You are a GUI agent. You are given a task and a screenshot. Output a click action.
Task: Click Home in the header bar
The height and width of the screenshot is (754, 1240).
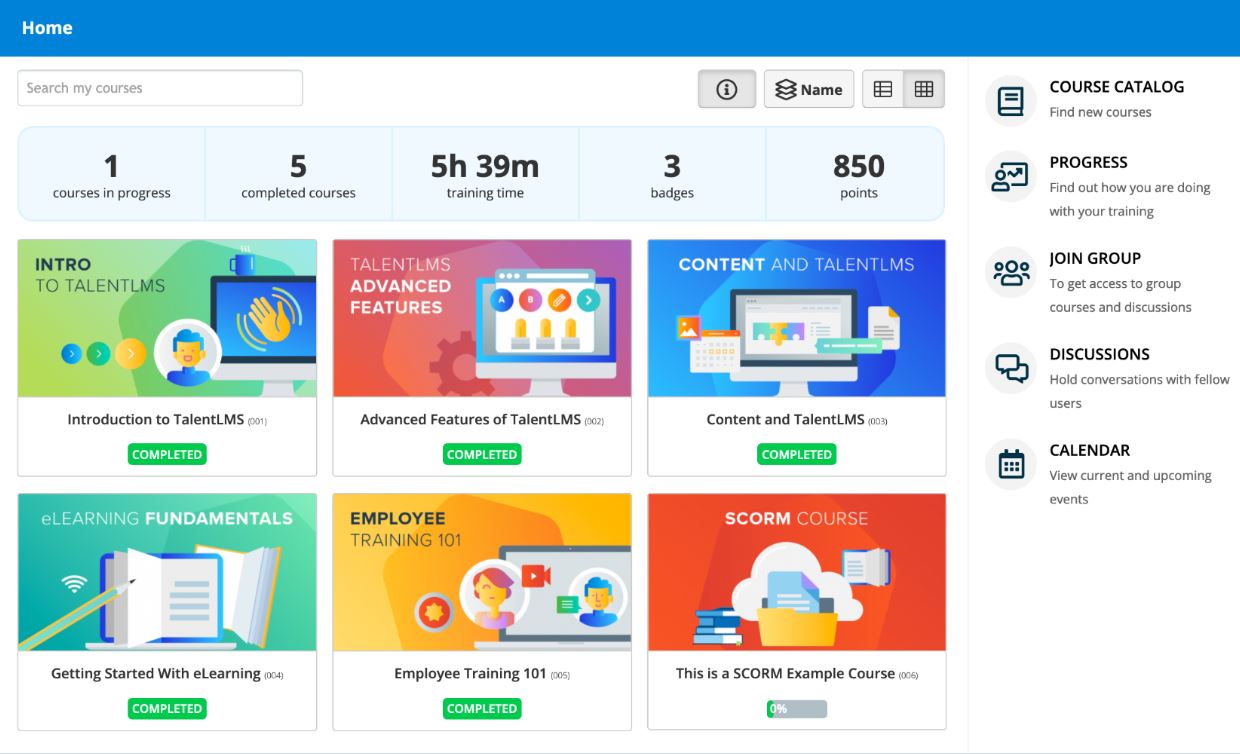click(47, 28)
